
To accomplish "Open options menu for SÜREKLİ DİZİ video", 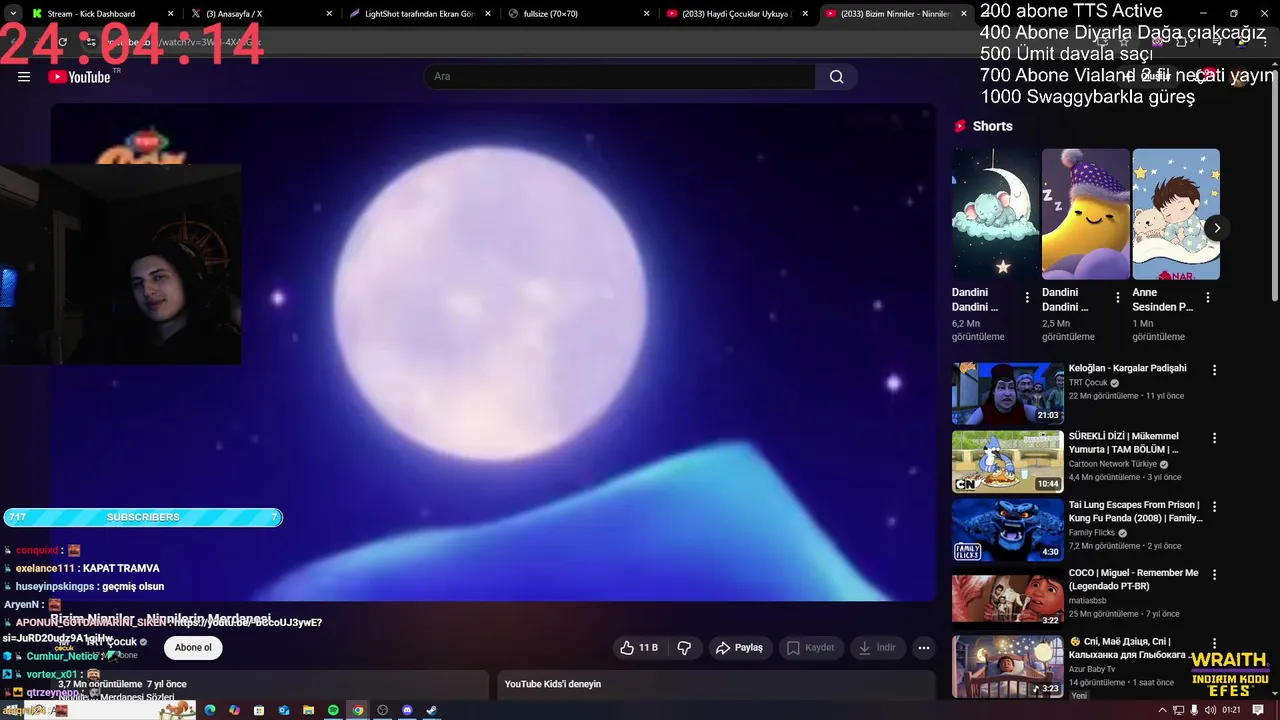I will tap(1215, 438).
